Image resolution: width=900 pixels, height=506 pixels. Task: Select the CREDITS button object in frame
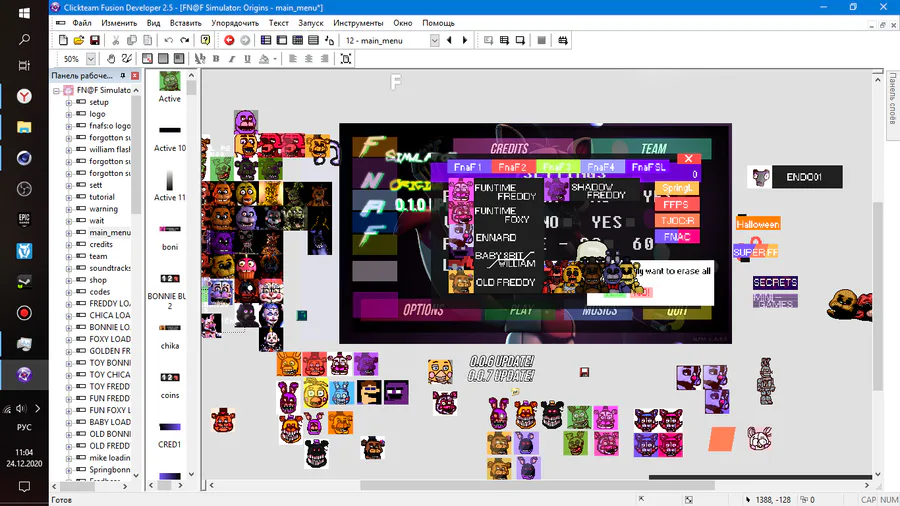click(x=509, y=148)
